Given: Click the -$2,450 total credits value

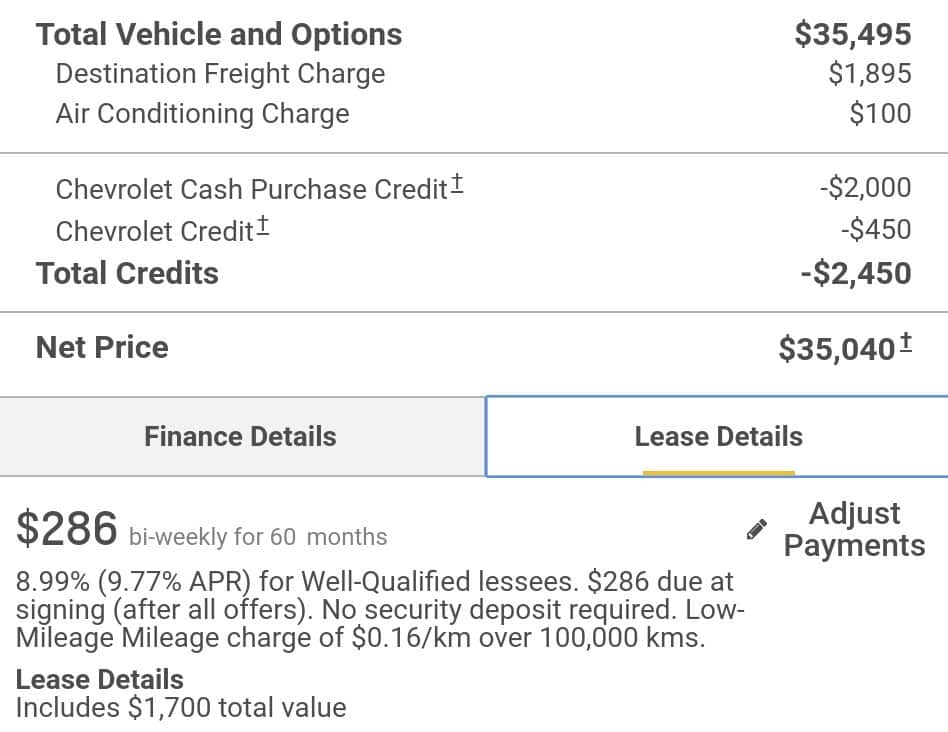Looking at the screenshot, I should click(x=856, y=273).
